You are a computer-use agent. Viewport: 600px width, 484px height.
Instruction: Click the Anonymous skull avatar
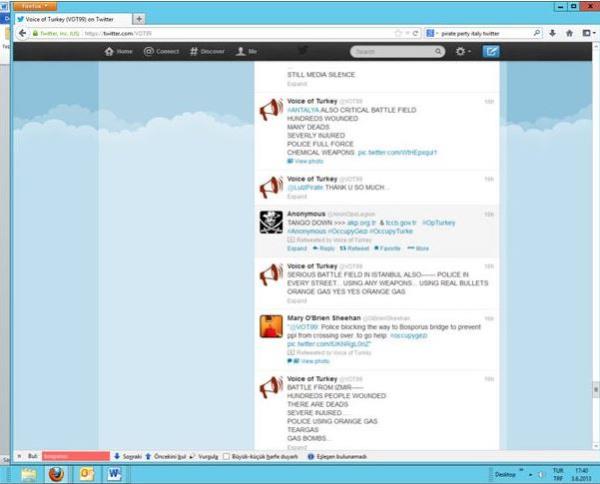270,222
